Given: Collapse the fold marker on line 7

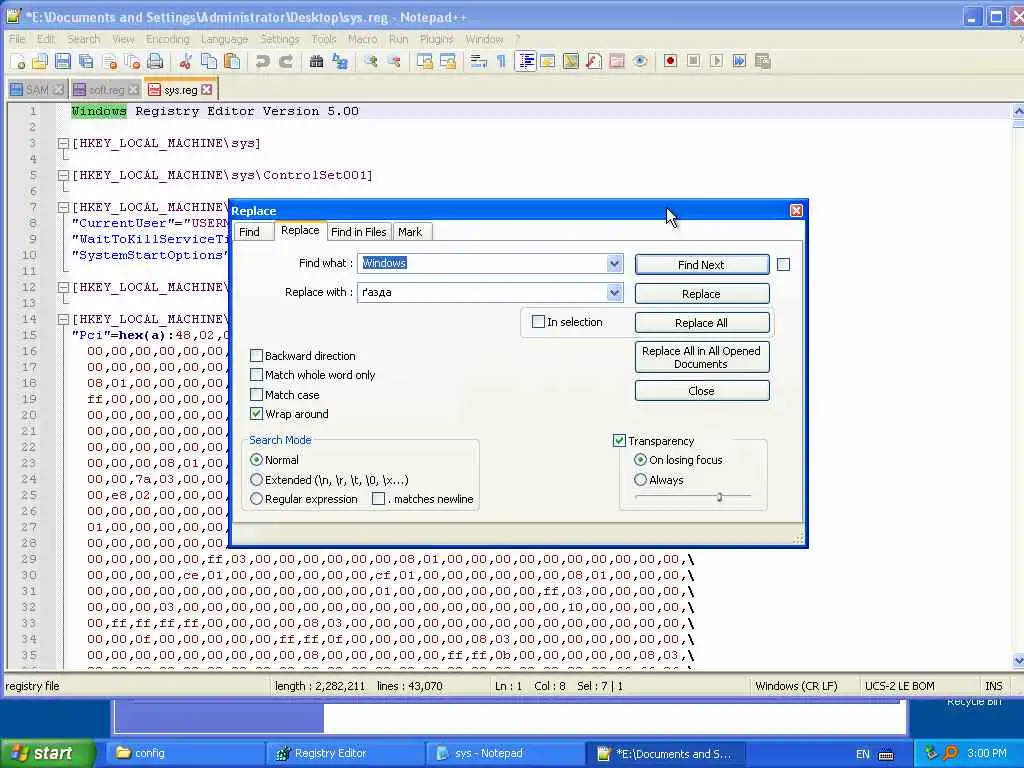Looking at the screenshot, I should tap(63, 207).
